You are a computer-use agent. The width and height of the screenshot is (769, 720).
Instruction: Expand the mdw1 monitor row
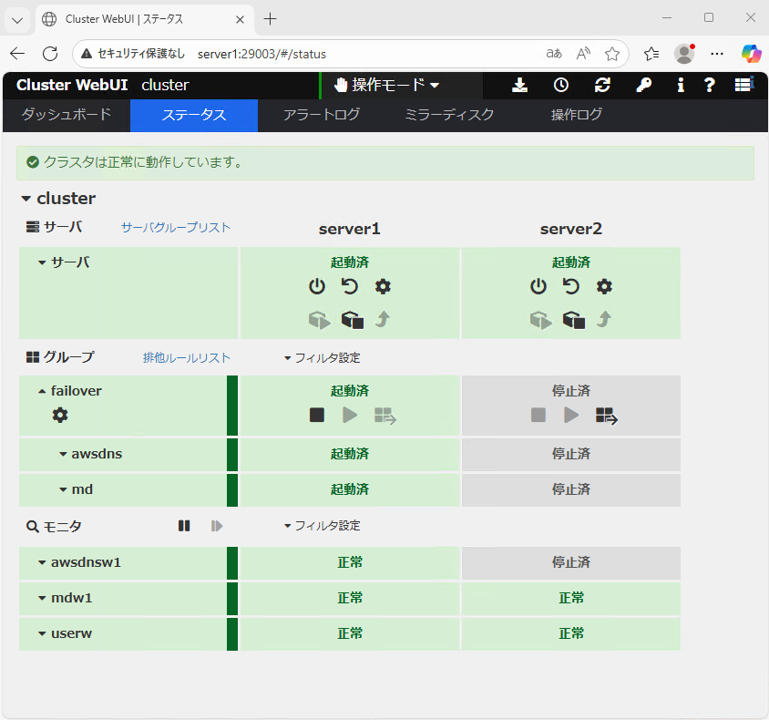click(43, 598)
